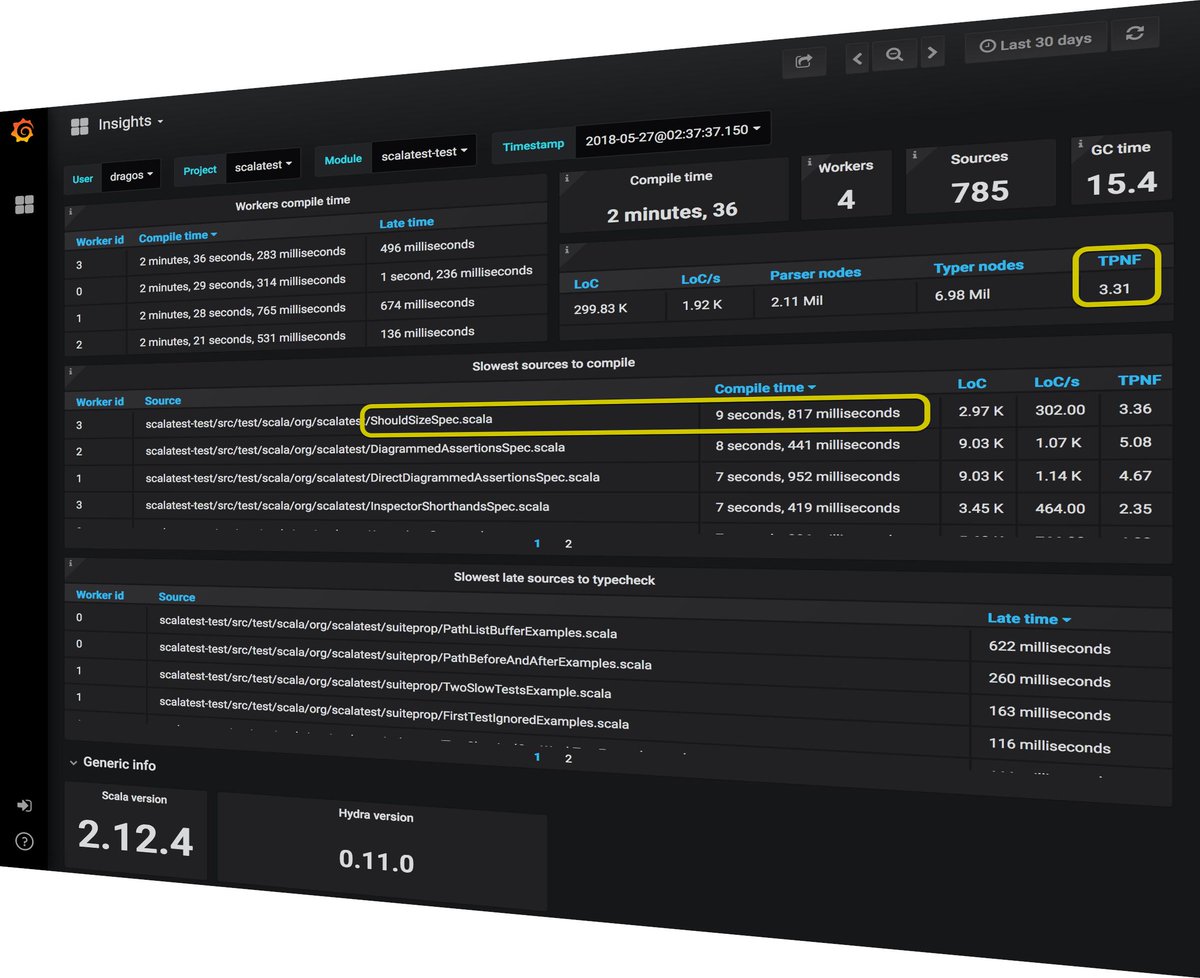Click the Sources 785 stat panel

[980, 177]
